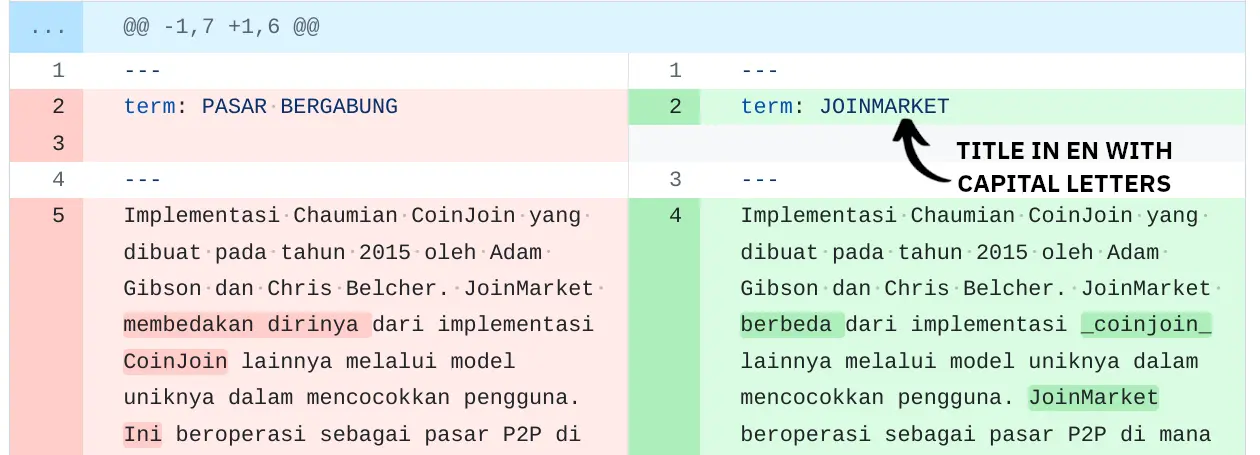This screenshot has height=455, width=1260.
Task: Click right-side line number 4
Action: coord(675,216)
